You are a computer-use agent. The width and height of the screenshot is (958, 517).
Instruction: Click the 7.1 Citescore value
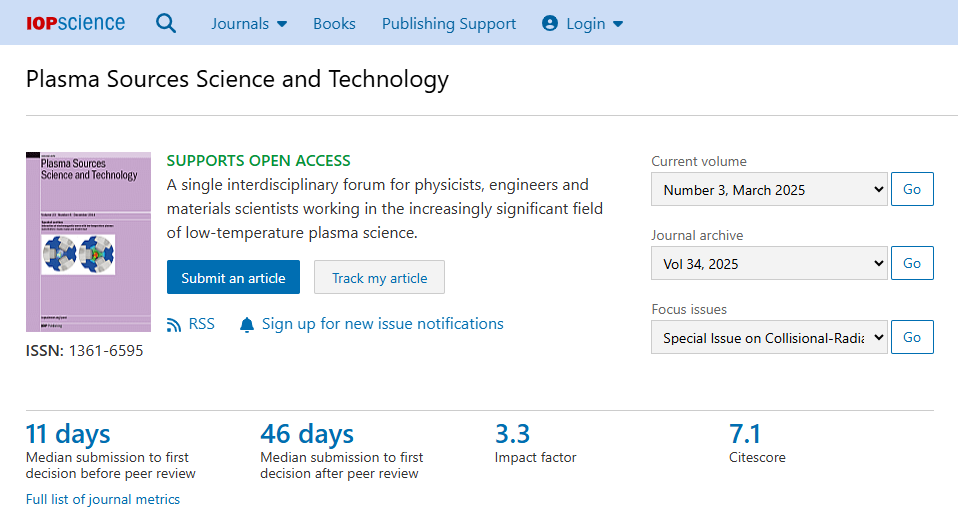[745, 434]
